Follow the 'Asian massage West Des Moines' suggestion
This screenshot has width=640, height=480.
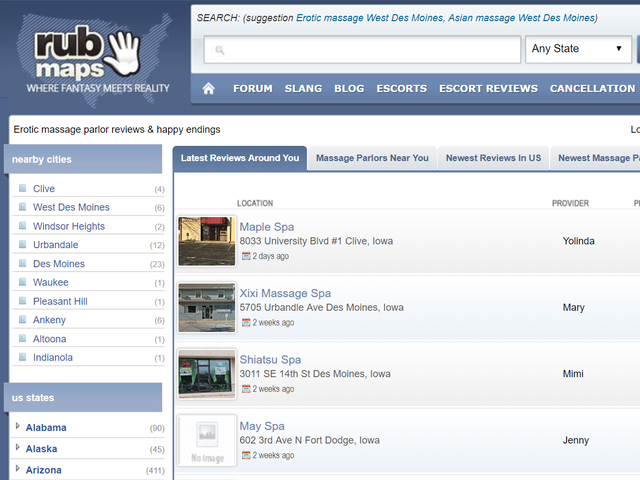(521, 18)
